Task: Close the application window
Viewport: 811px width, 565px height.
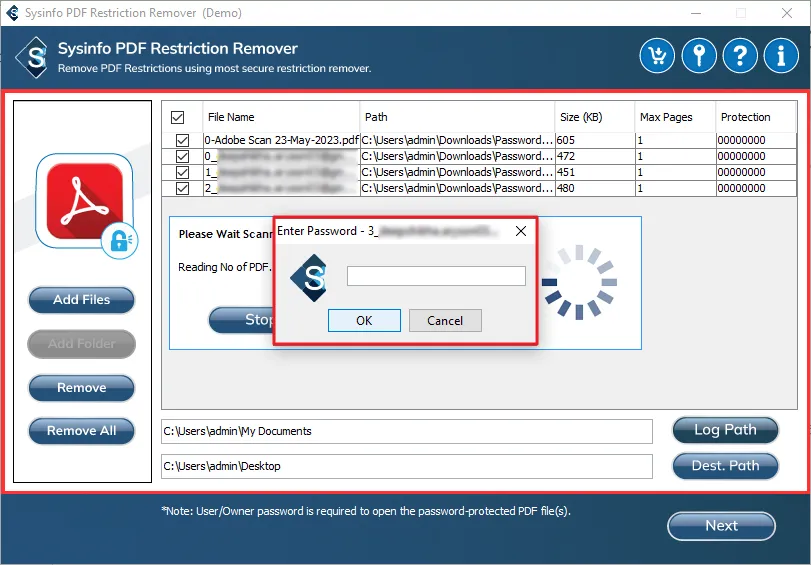Action: point(787,13)
